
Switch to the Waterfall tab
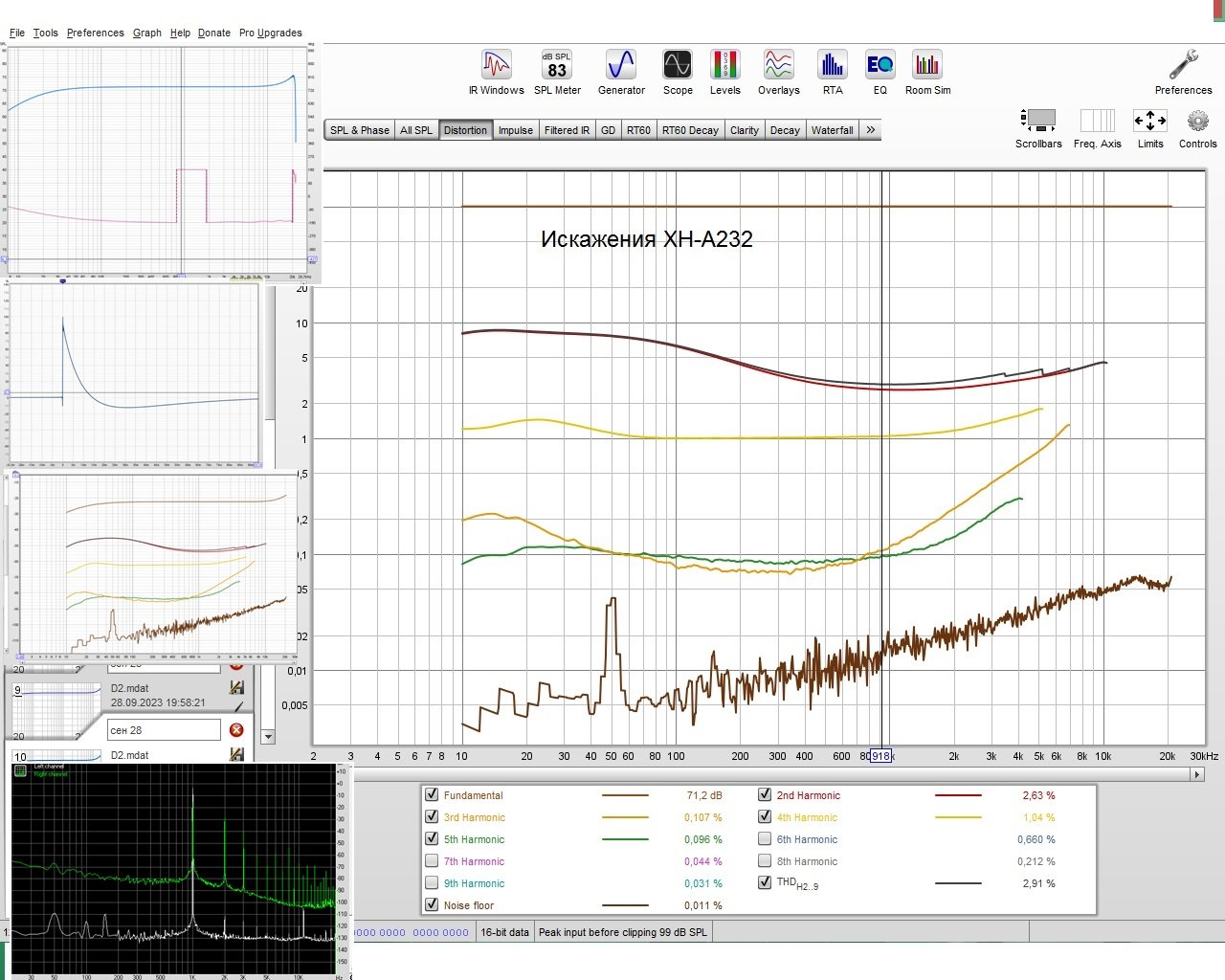832,130
